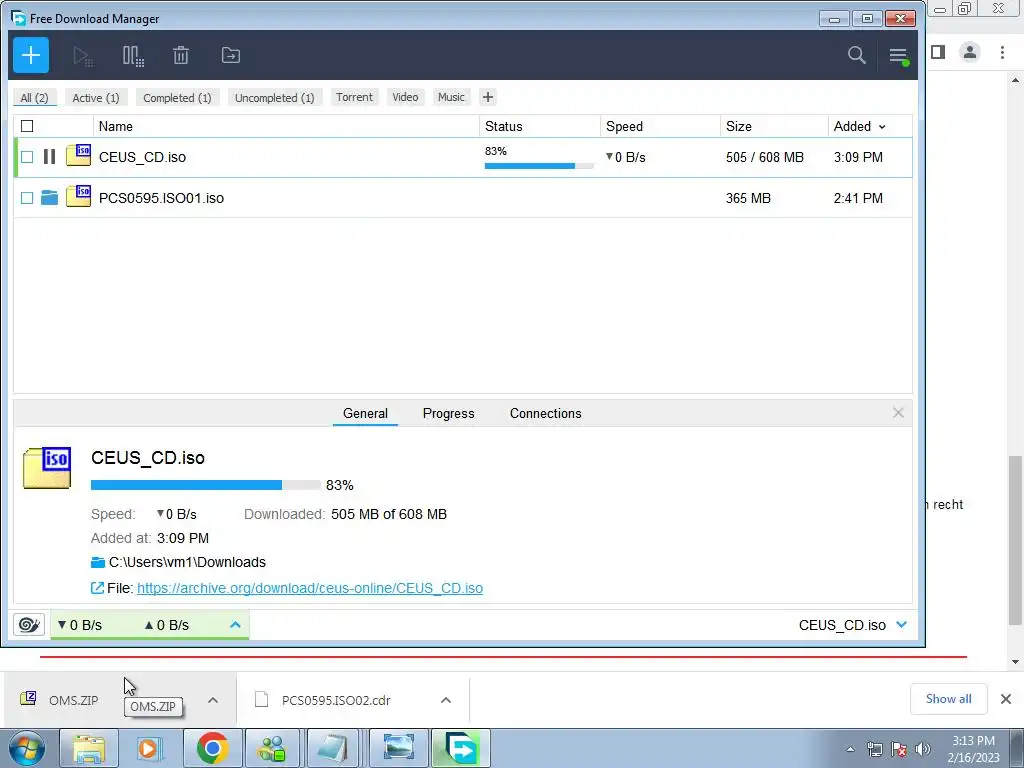Collapse details via CEUS_CD.iso chevron at bottom right
The height and width of the screenshot is (768, 1024).
pos(902,625)
